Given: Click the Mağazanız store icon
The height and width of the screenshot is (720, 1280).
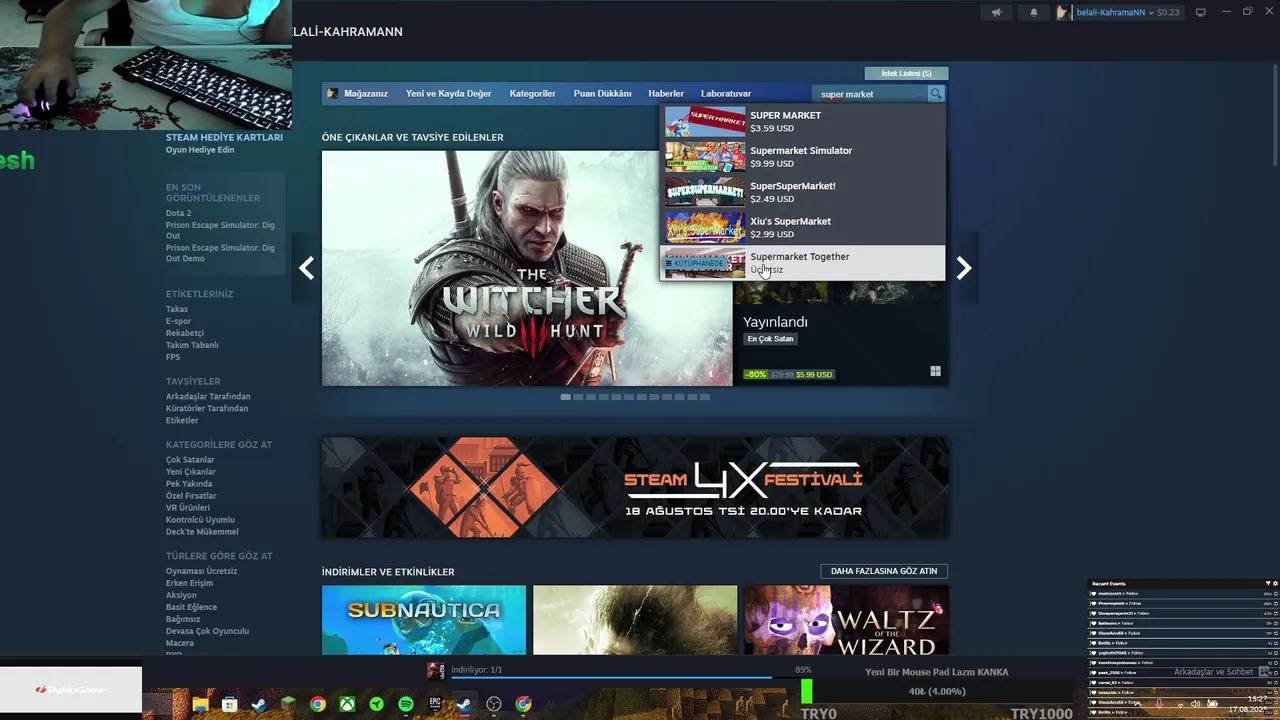Looking at the screenshot, I should point(333,94).
